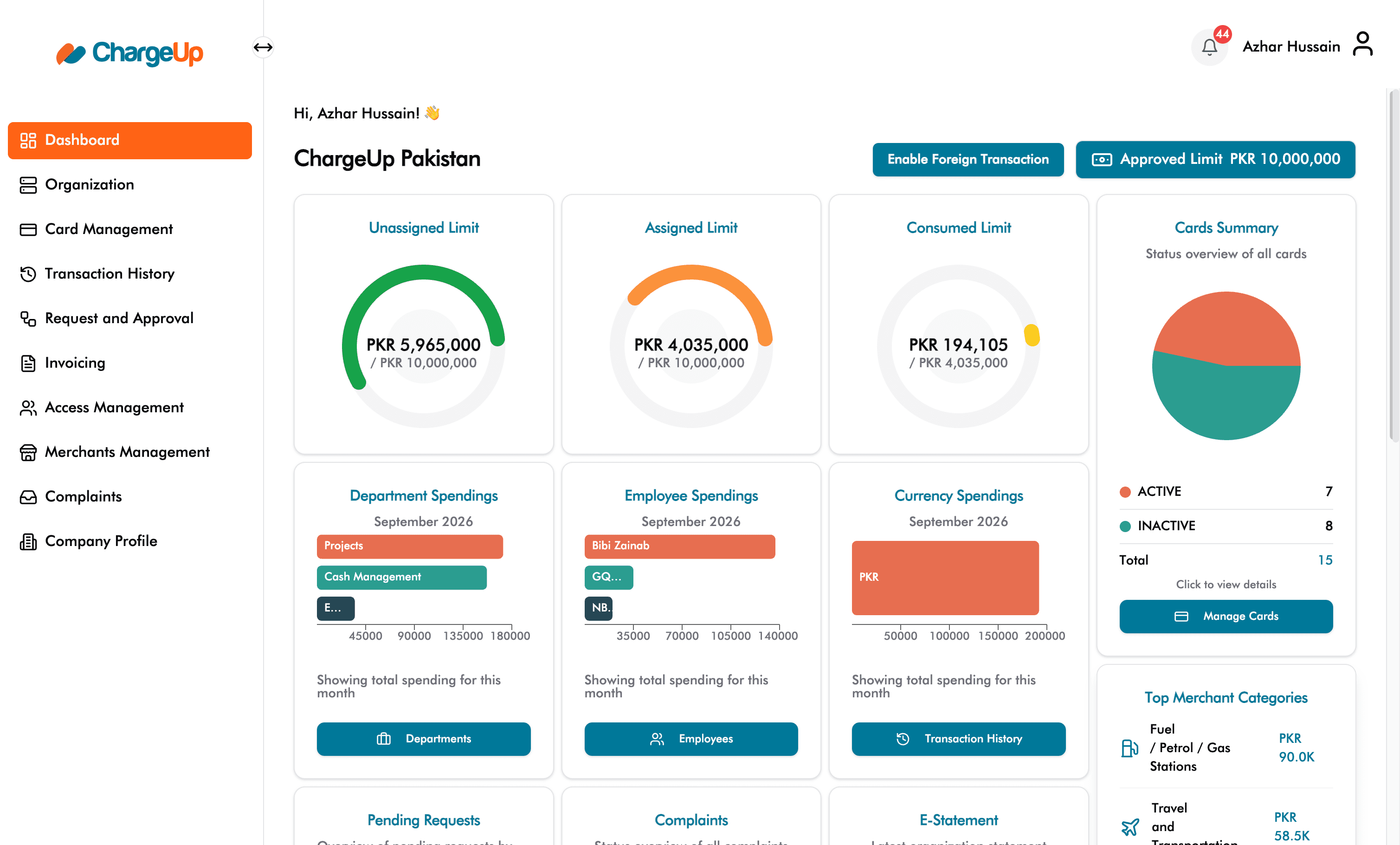Collapse the sidebar with the double-arrow icon
1400x845 pixels.
pyautogui.click(x=263, y=47)
